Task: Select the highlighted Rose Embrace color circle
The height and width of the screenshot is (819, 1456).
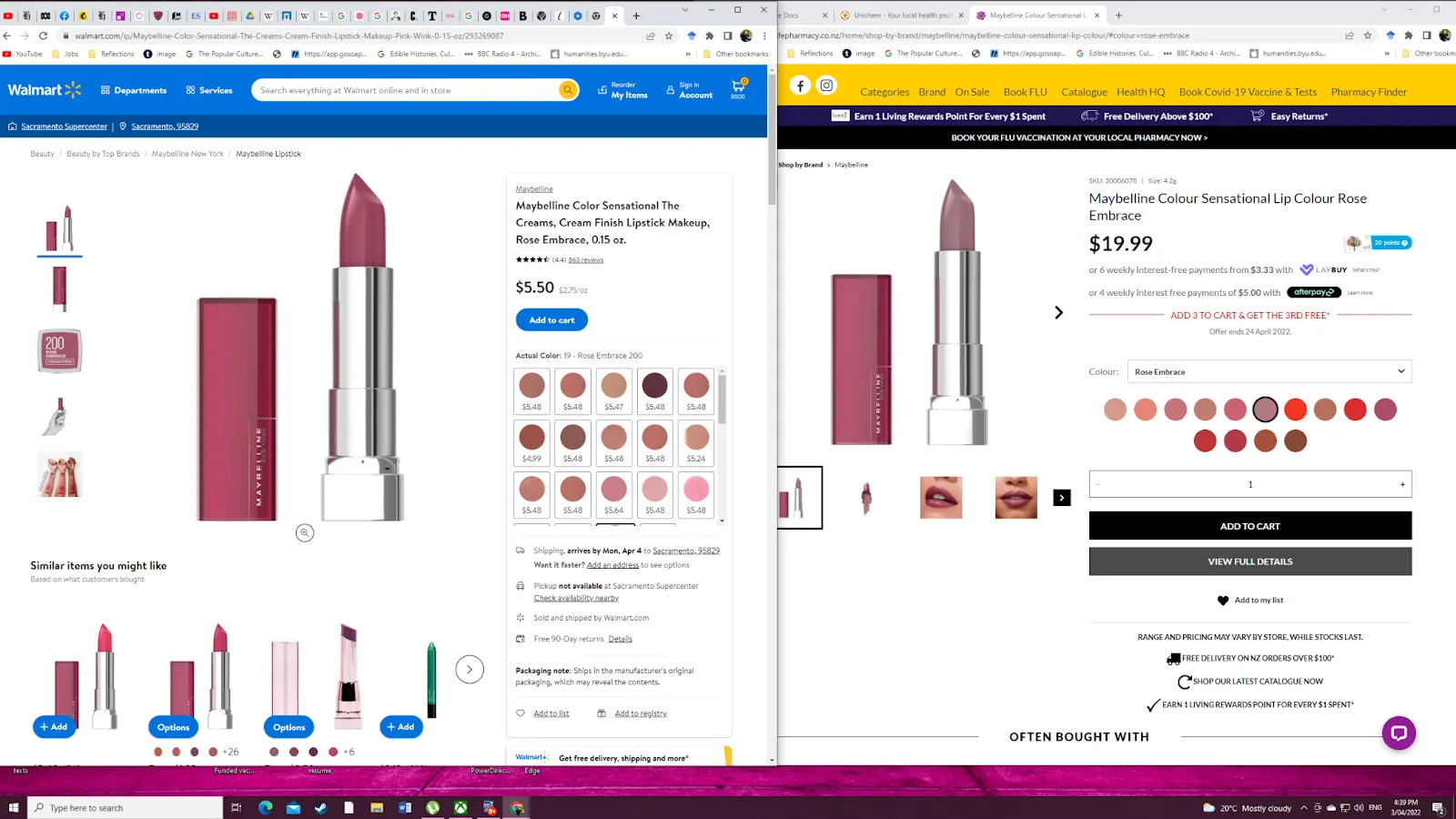Action: coord(1265,409)
